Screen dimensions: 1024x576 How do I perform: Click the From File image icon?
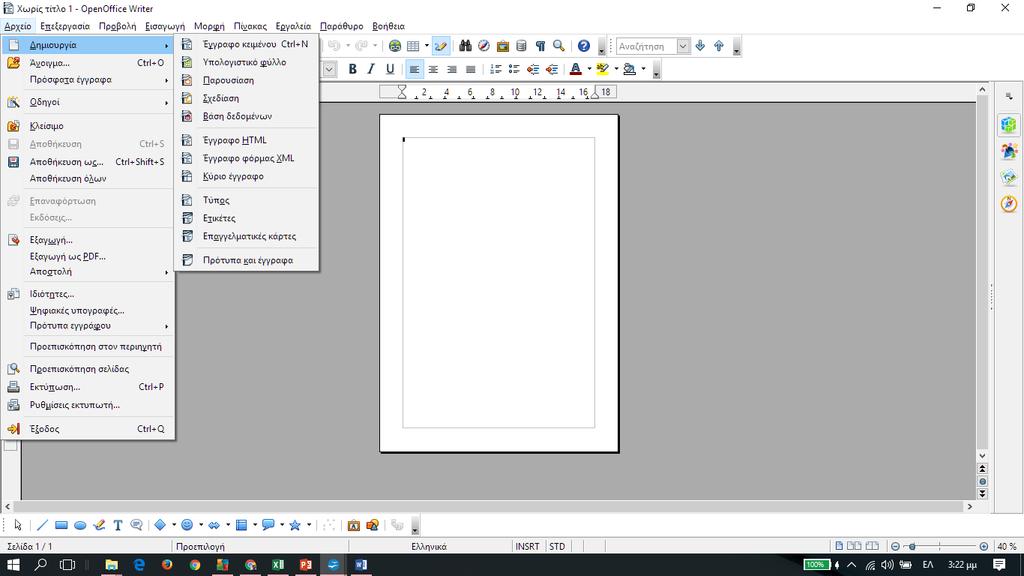tap(373, 525)
